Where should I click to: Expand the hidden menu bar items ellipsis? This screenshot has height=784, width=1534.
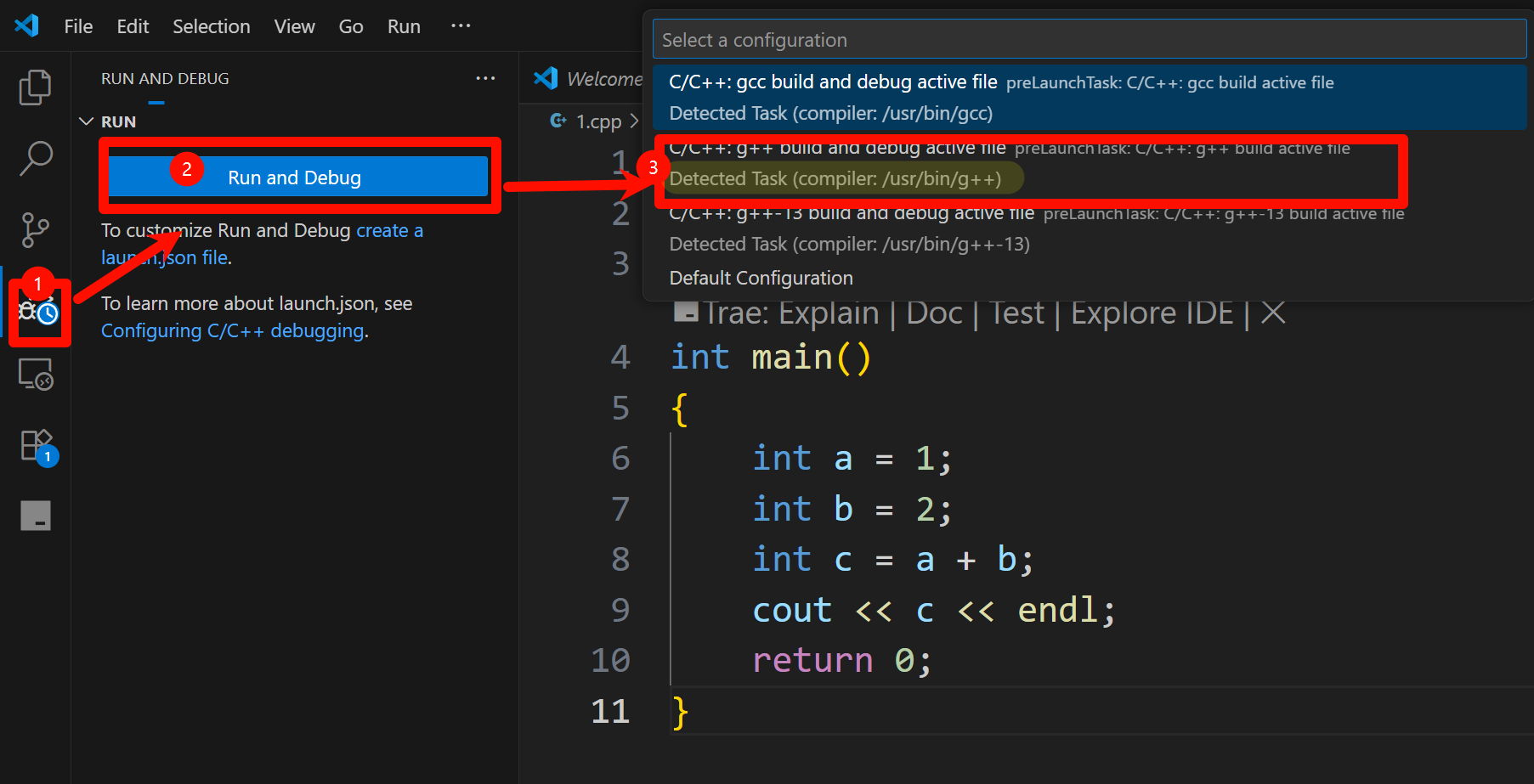coord(461,25)
